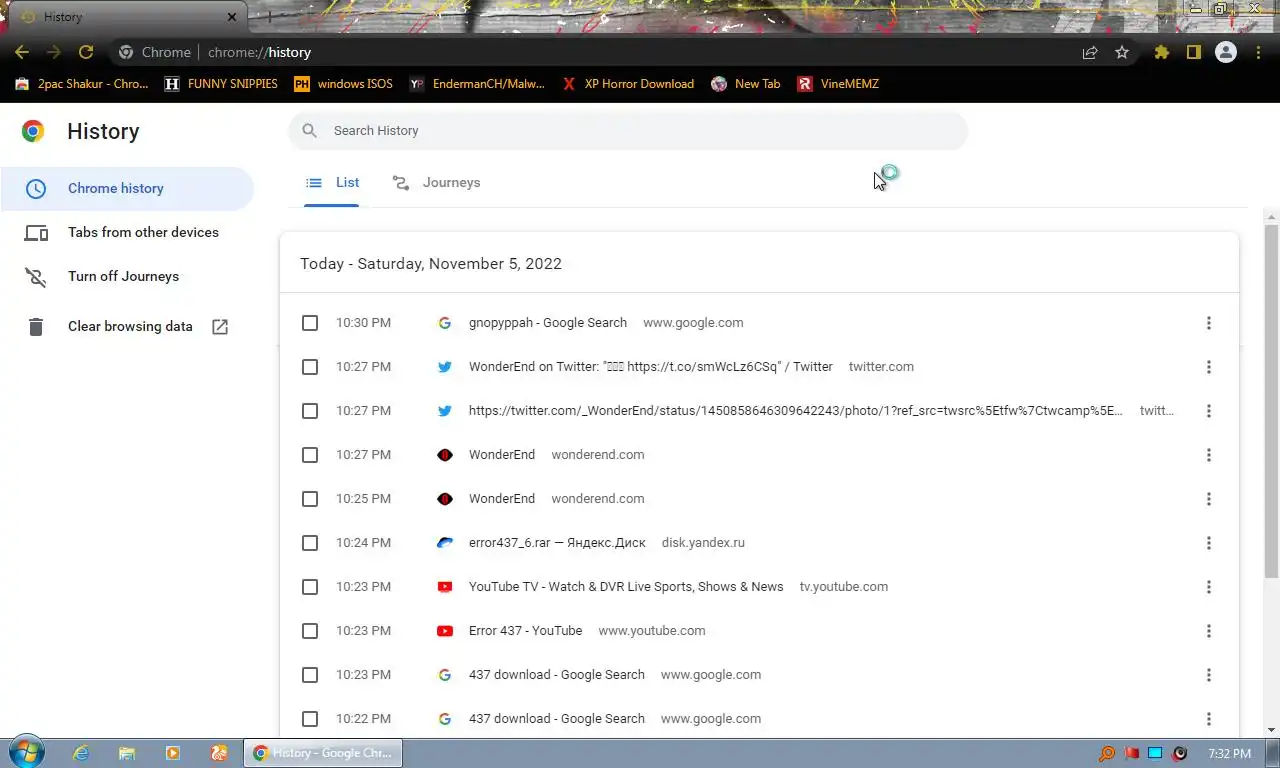This screenshot has width=1280, height=768.
Task: Open the media player taskbar icon
Action: tap(172, 753)
